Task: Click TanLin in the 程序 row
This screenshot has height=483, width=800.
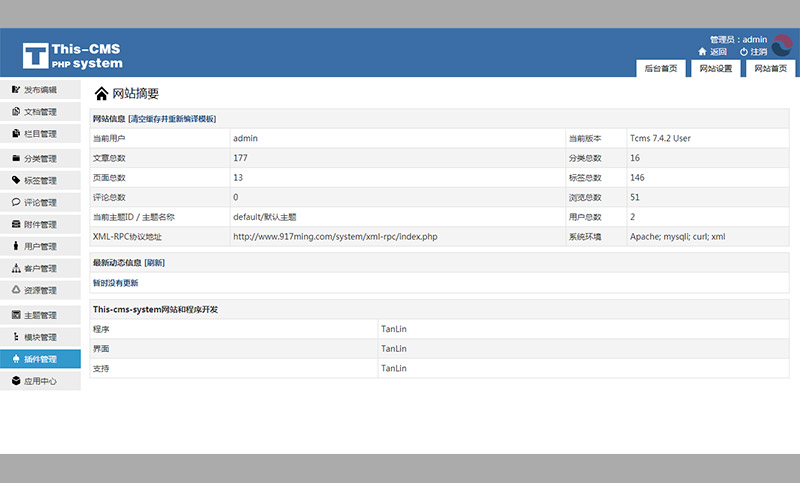Action: (394, 329)
